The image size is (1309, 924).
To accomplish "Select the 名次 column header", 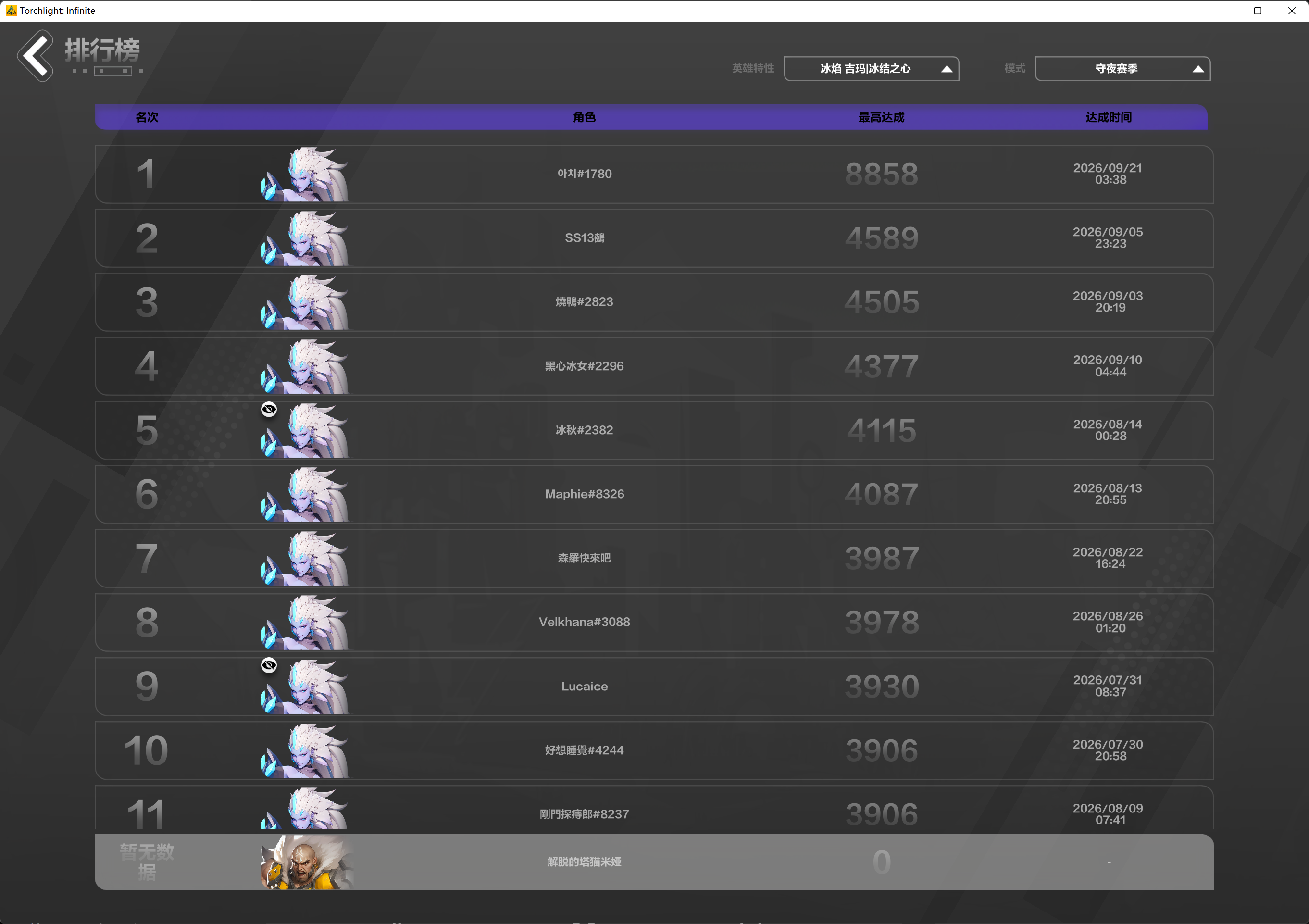I will [x=147, y=117].
